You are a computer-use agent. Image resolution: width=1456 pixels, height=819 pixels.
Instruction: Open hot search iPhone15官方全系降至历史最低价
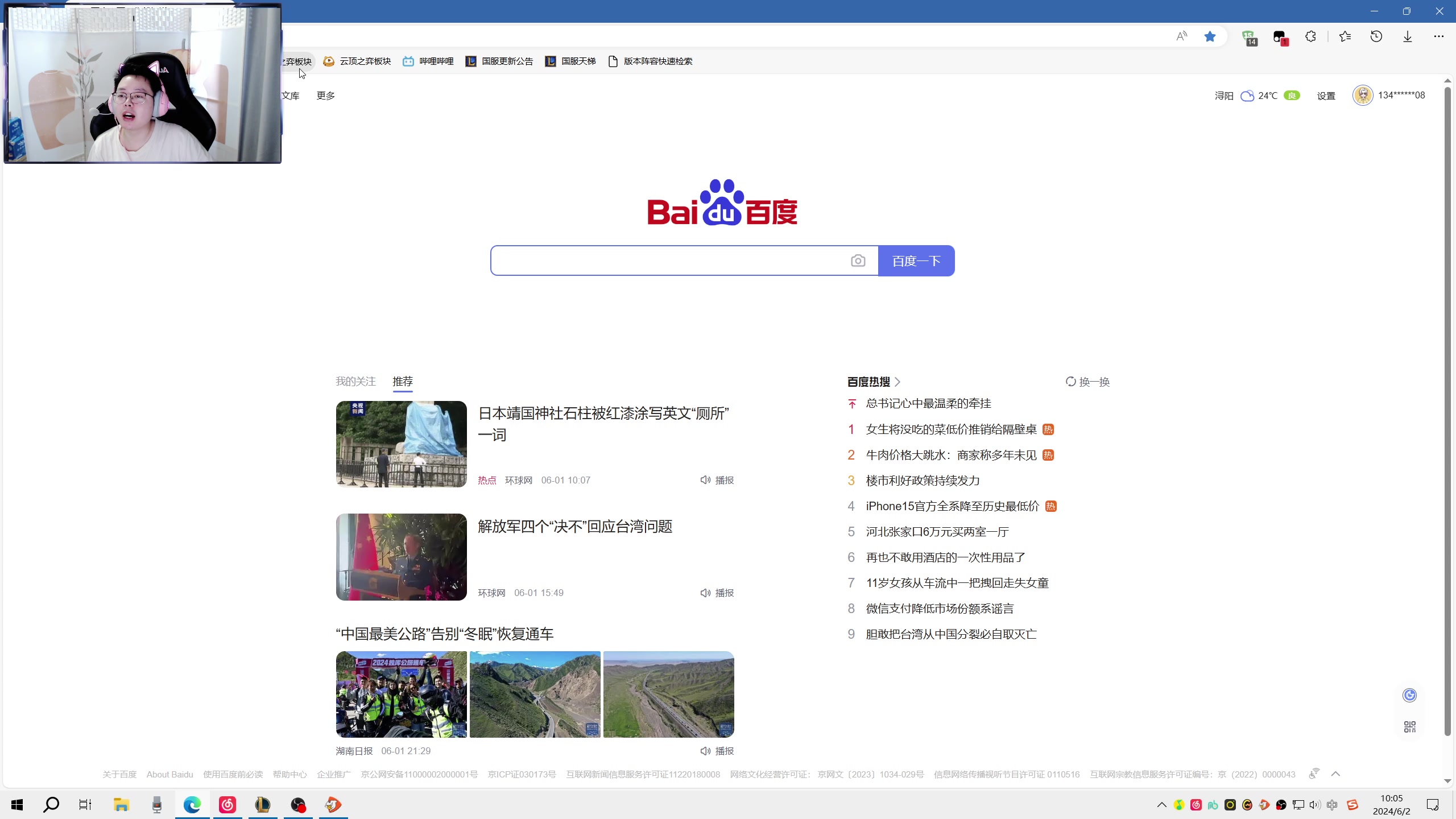(953, 506)
